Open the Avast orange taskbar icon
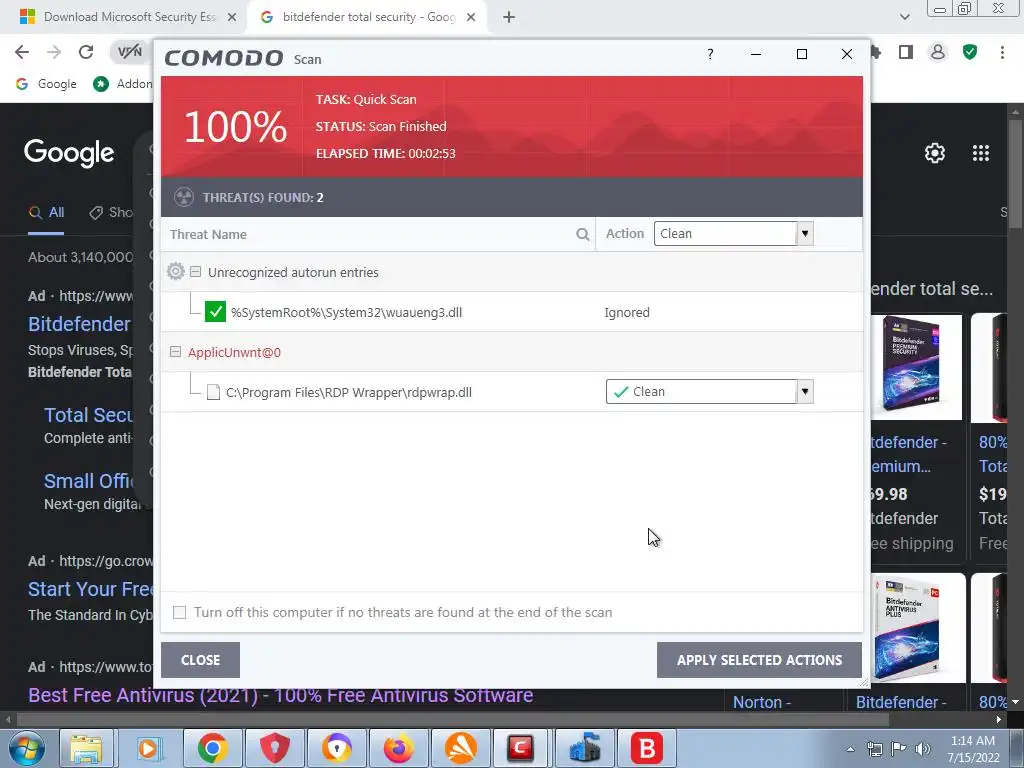Viewport: 1024px width, 768px height. 460,748
